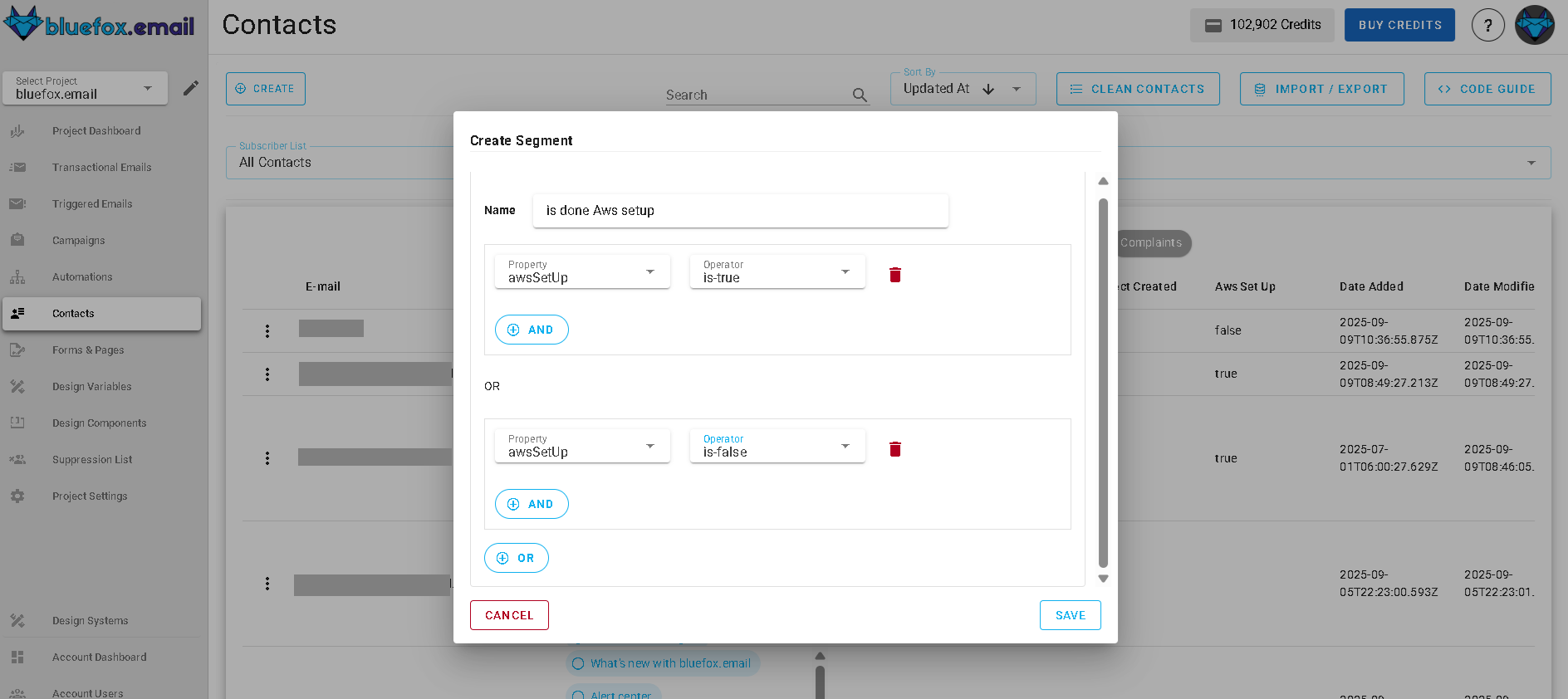This screenshot has height=699, width=1568.
Task: Click the Triggered Emails sidebar icon
Action: click(x=17, y=204)
